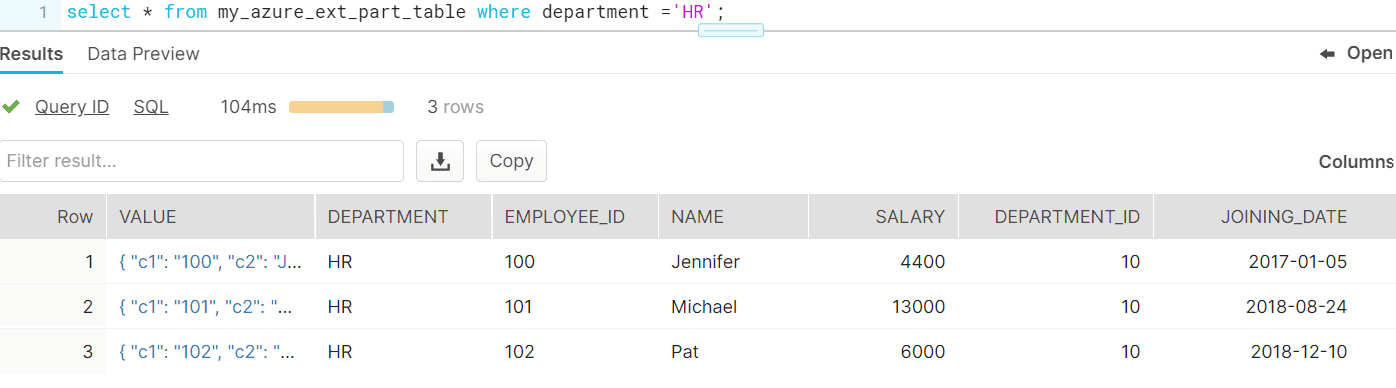
Task: Open the Query ID link
Action: point(72,107)
